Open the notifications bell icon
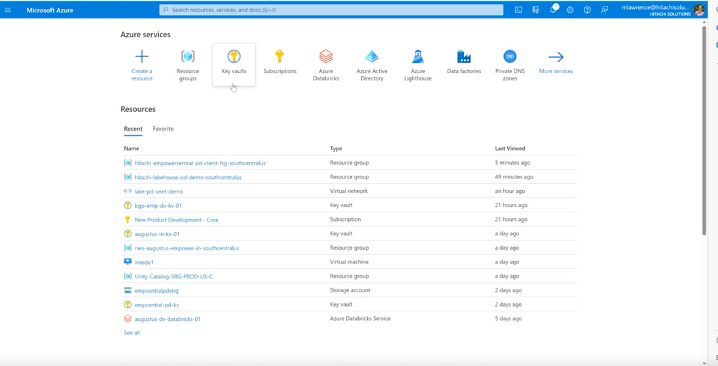 (x=553, y=10)
